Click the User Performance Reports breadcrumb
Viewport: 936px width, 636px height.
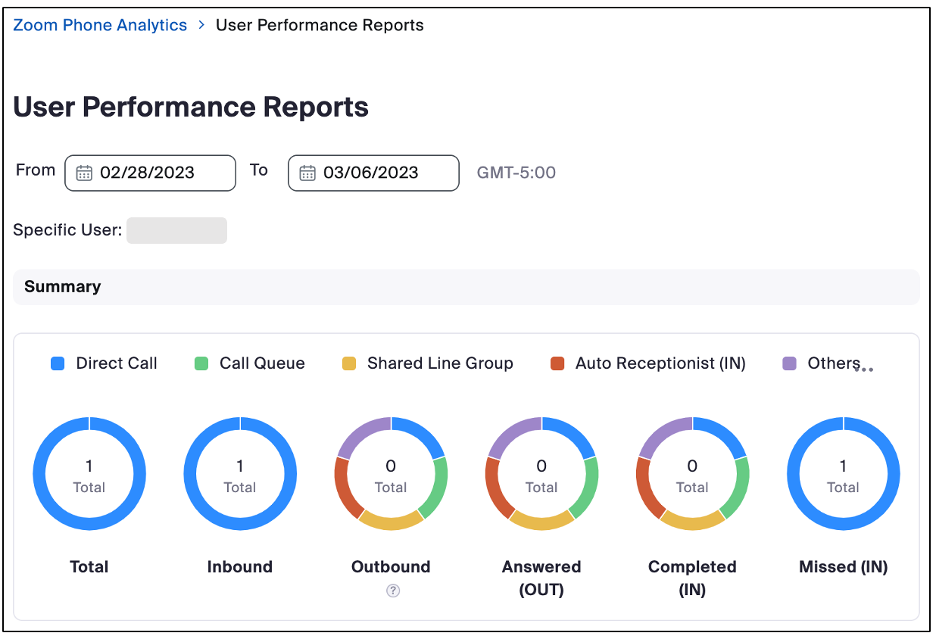(x=319, y=25)
